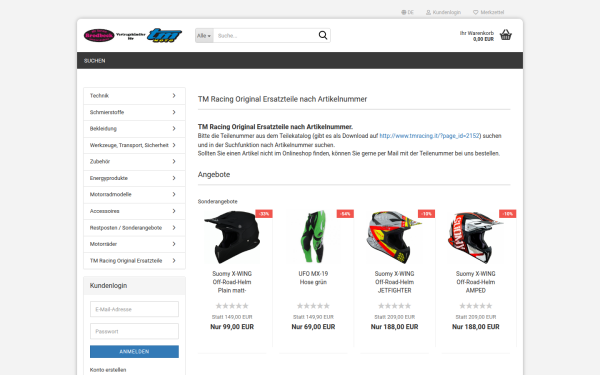The image size is (600, 375).
Task: Click the black matte helmet thumbnail
Action: click(x=232, y=237)
